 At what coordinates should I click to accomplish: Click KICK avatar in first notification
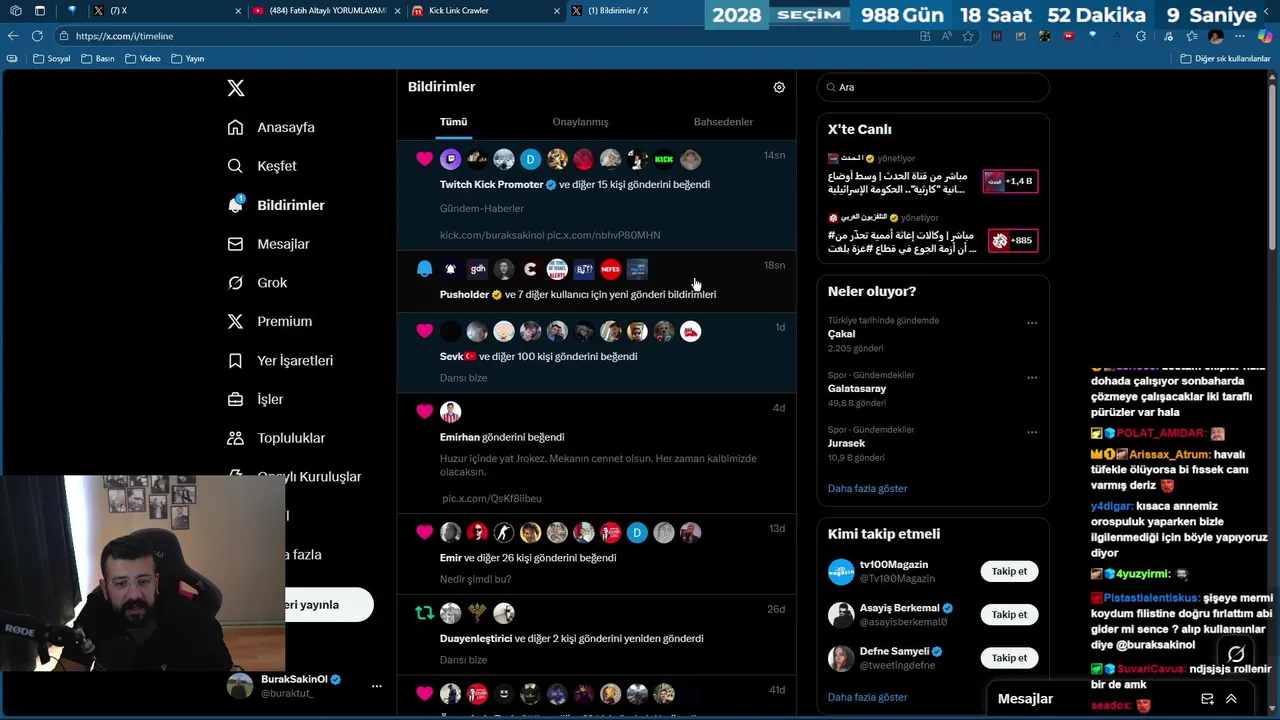[664, 159]
